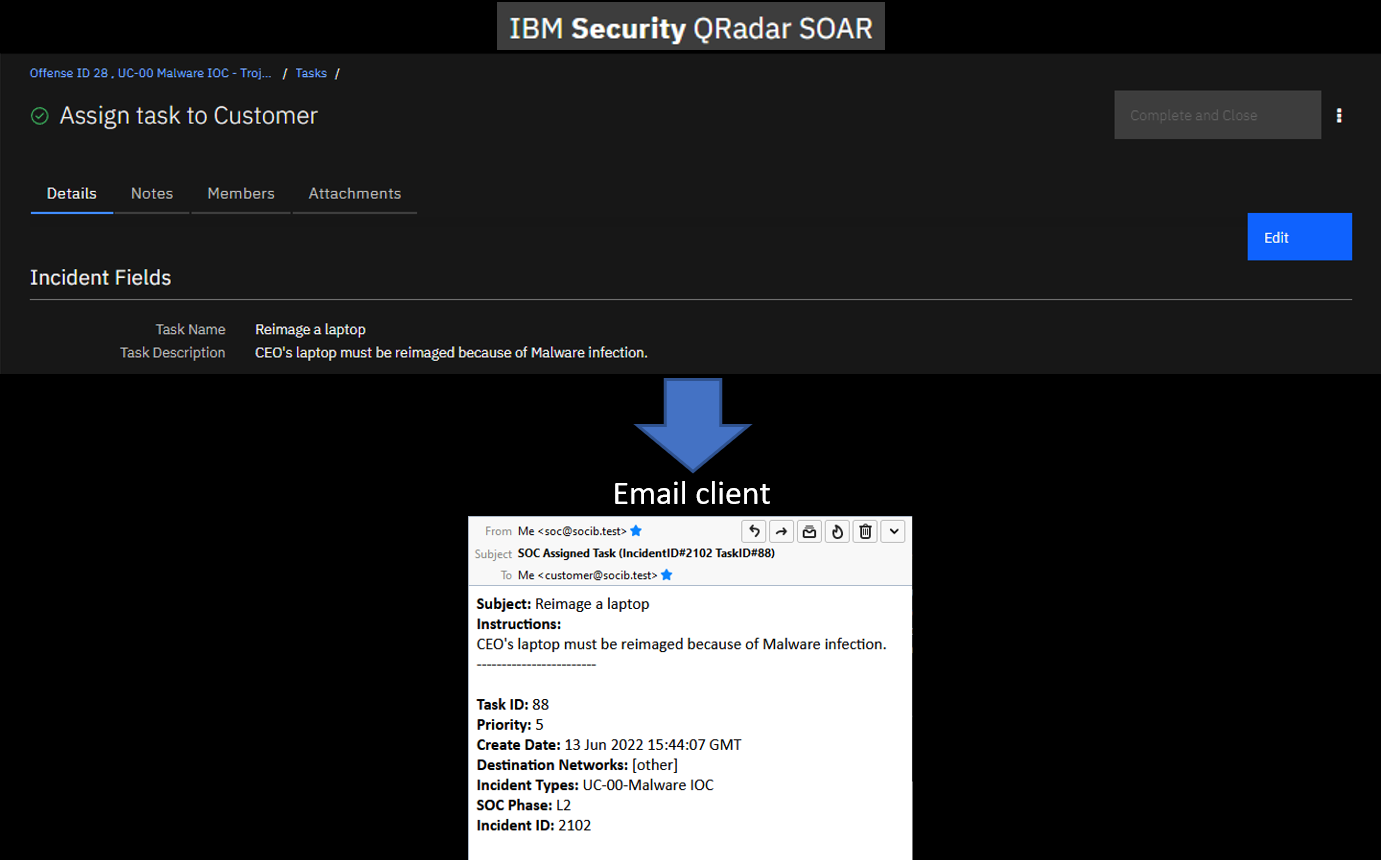Click the Task Description value about CEO's laptop
The width and height of the screenshot is (1381, 860).
click(451, 352)
